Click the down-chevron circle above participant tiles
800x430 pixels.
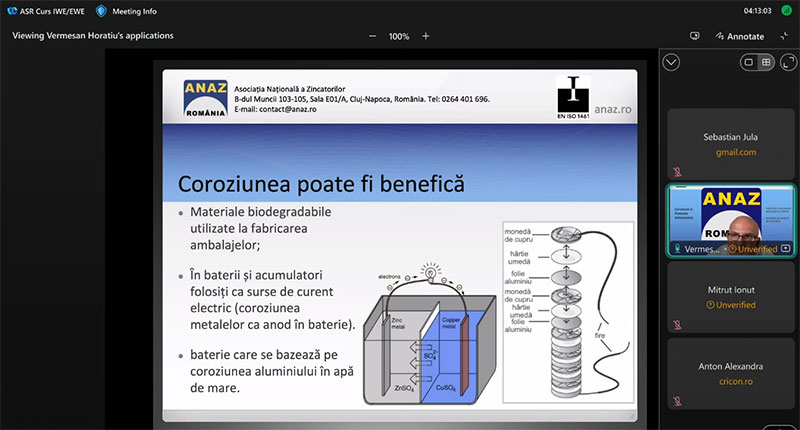coord(671,62)
